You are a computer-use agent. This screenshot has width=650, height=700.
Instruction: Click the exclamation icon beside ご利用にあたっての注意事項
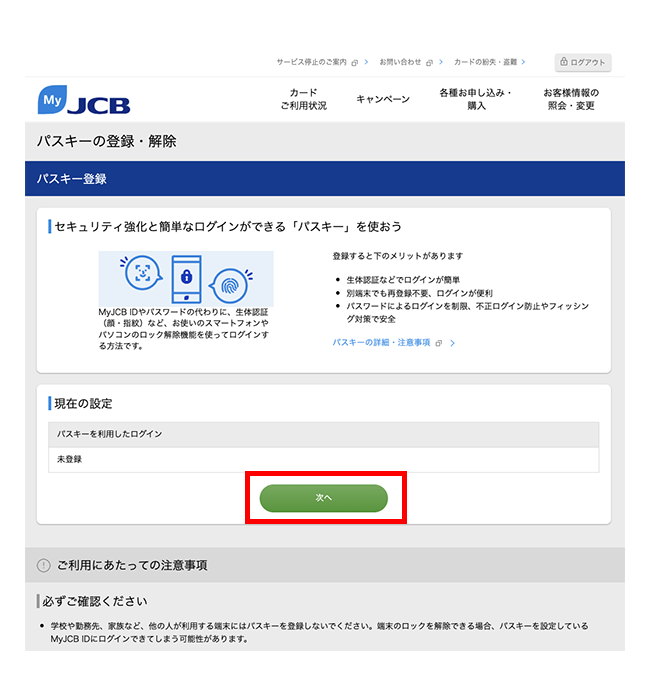point(43,566)
